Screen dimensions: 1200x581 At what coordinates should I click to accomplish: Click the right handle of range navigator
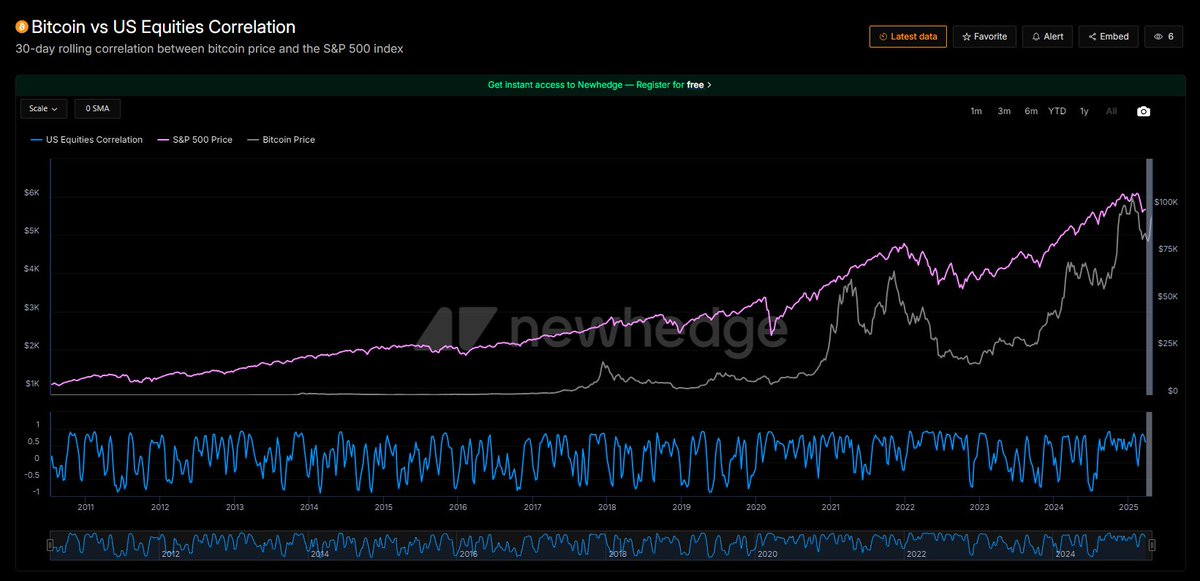1152,544
